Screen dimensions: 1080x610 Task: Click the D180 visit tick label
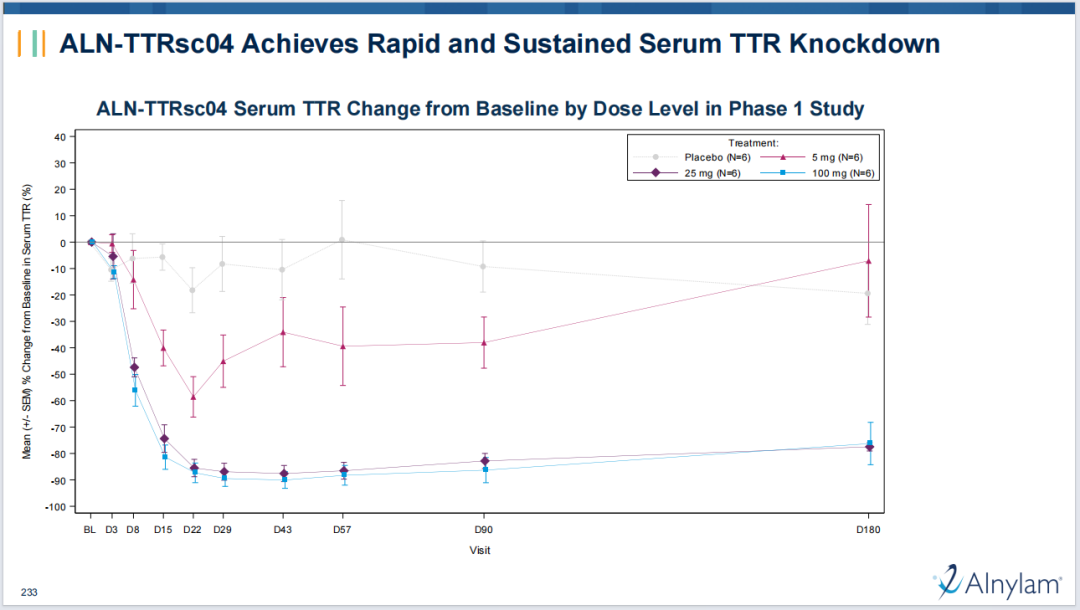(869, 528)
